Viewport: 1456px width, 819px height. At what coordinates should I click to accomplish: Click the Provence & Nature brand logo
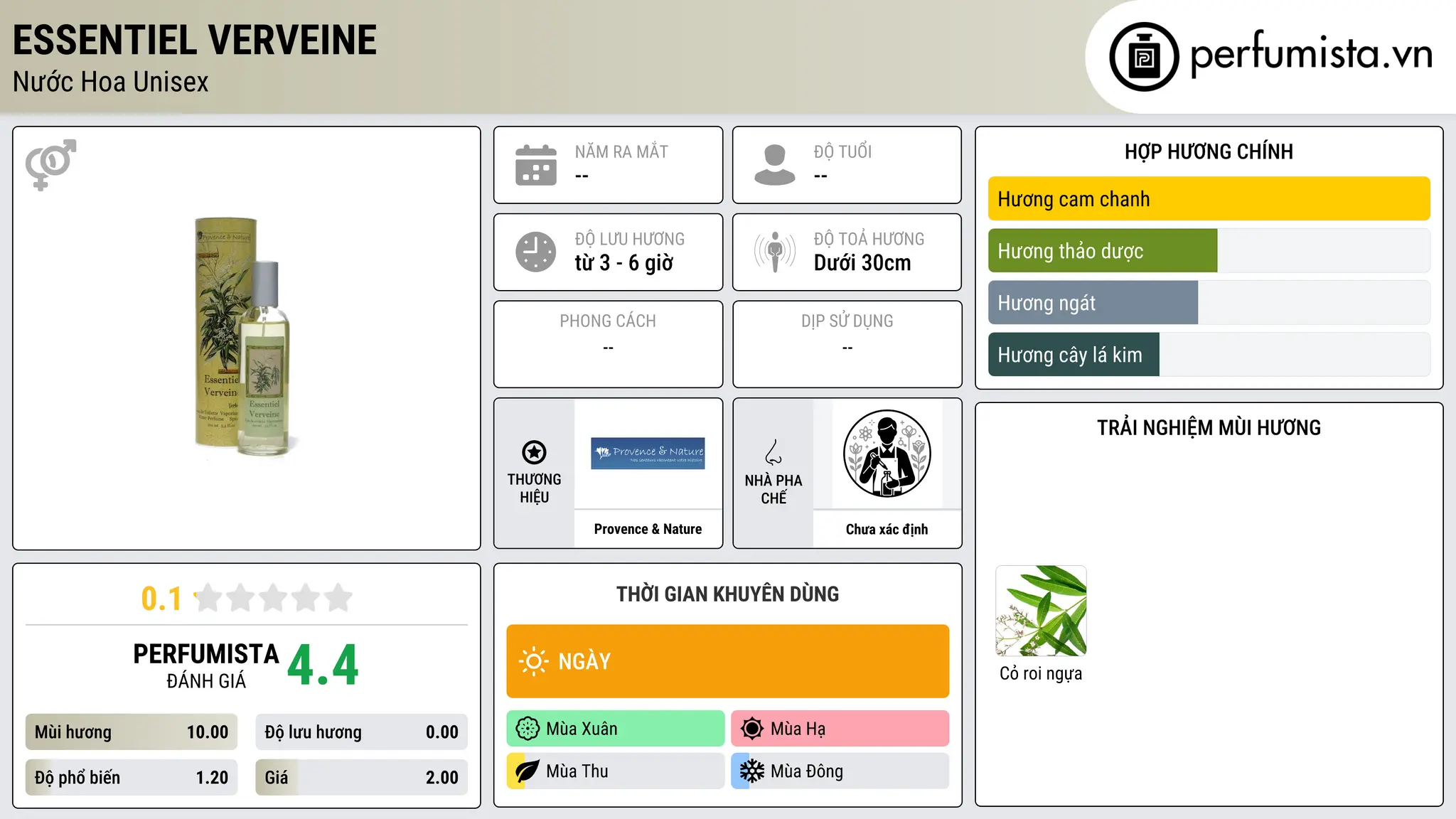coord(648,454)
